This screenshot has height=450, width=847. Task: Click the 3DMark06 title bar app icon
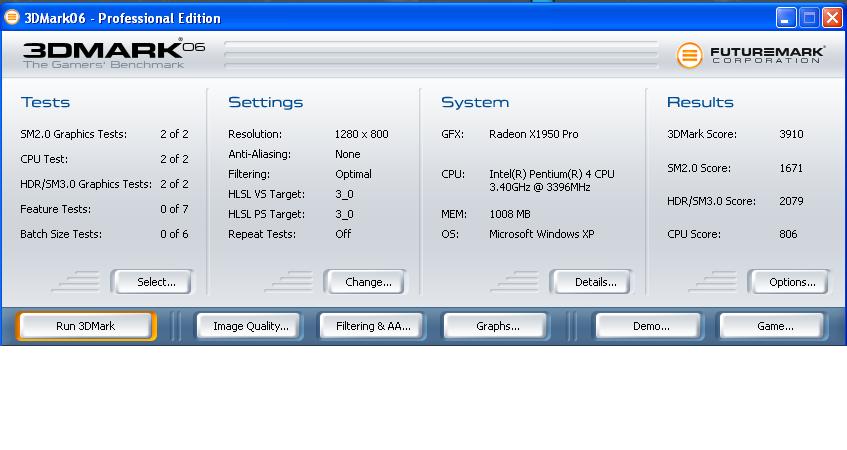(x=11, y=17)
